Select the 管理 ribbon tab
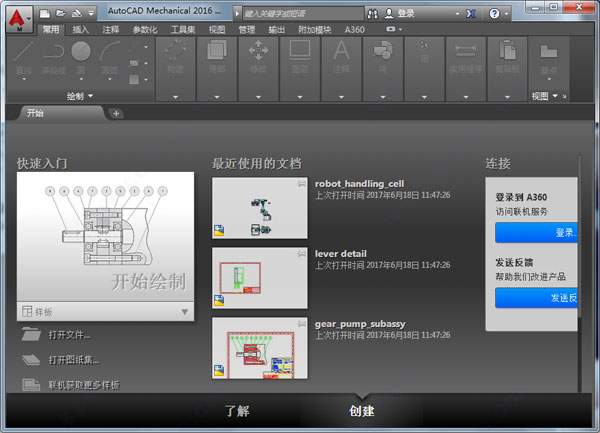Screen dimensions: 600x433 point(247,29)
